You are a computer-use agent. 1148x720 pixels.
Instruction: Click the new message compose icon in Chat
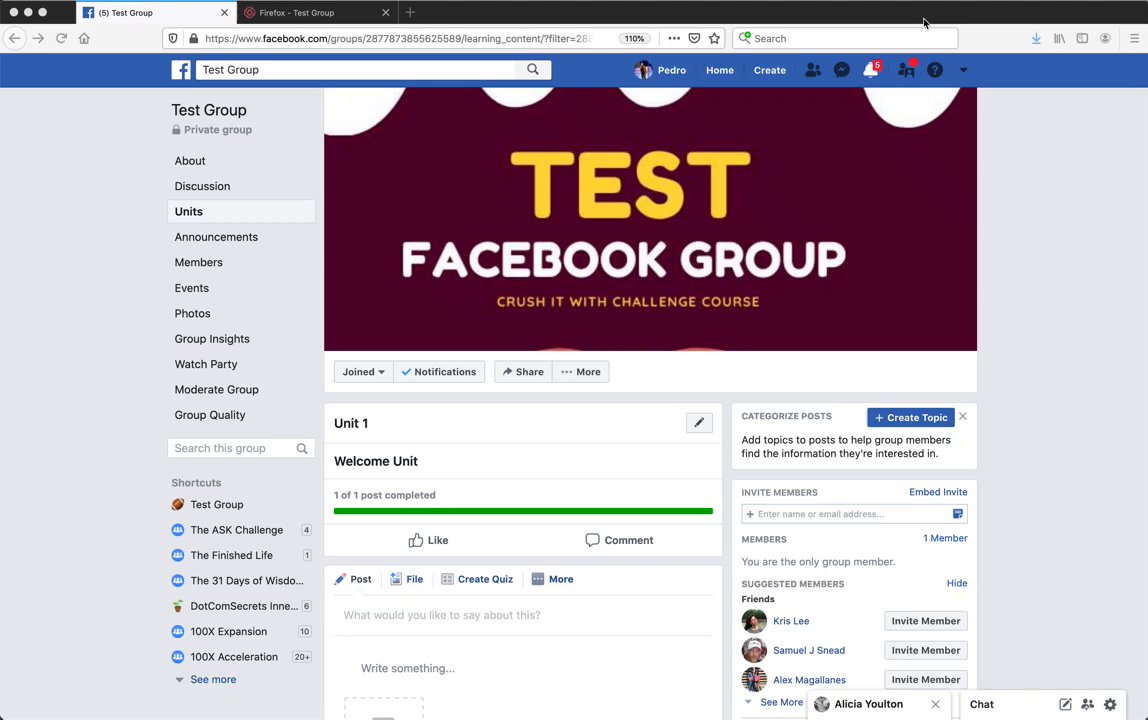[1065, 704]
